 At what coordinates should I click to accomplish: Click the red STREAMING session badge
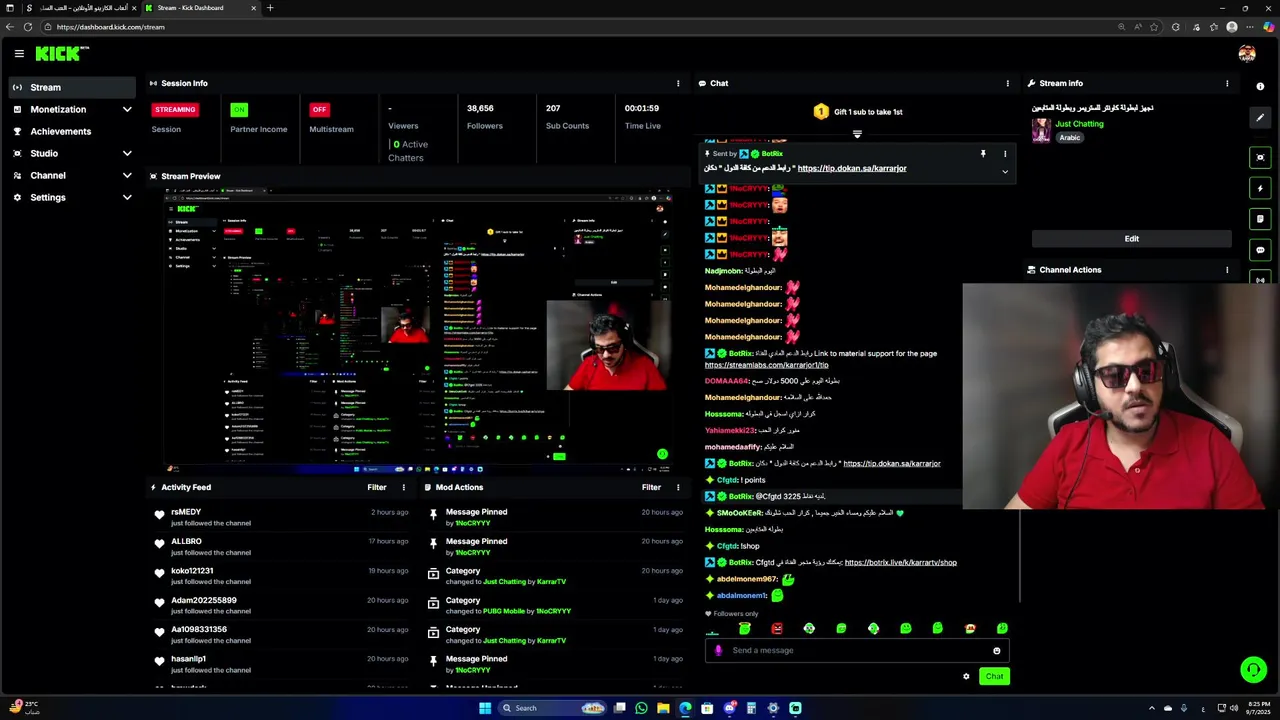click(x=175, y=109)
